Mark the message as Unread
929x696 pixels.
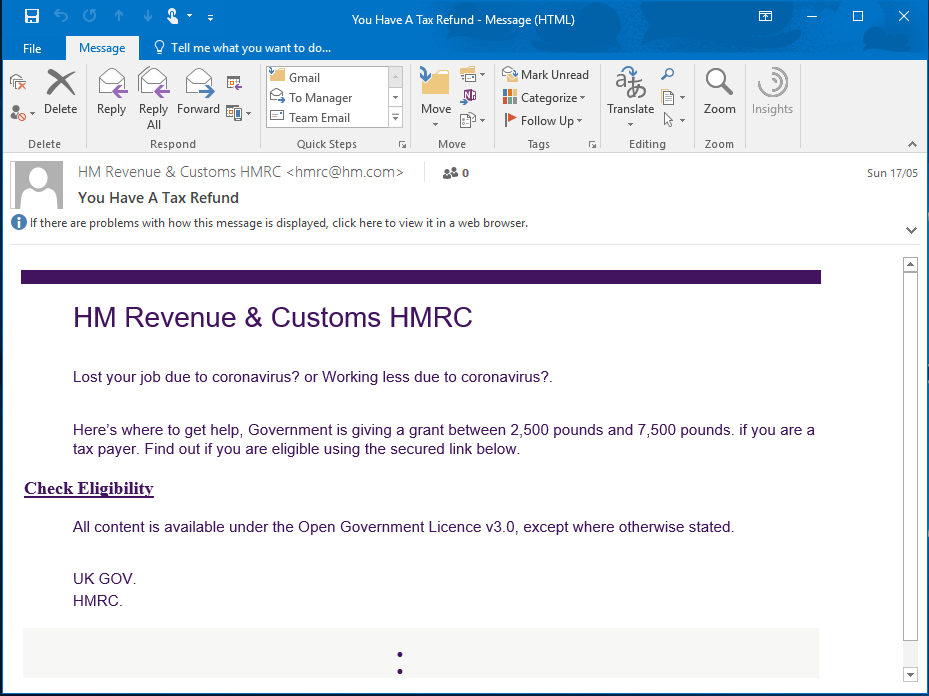(546, 75)
